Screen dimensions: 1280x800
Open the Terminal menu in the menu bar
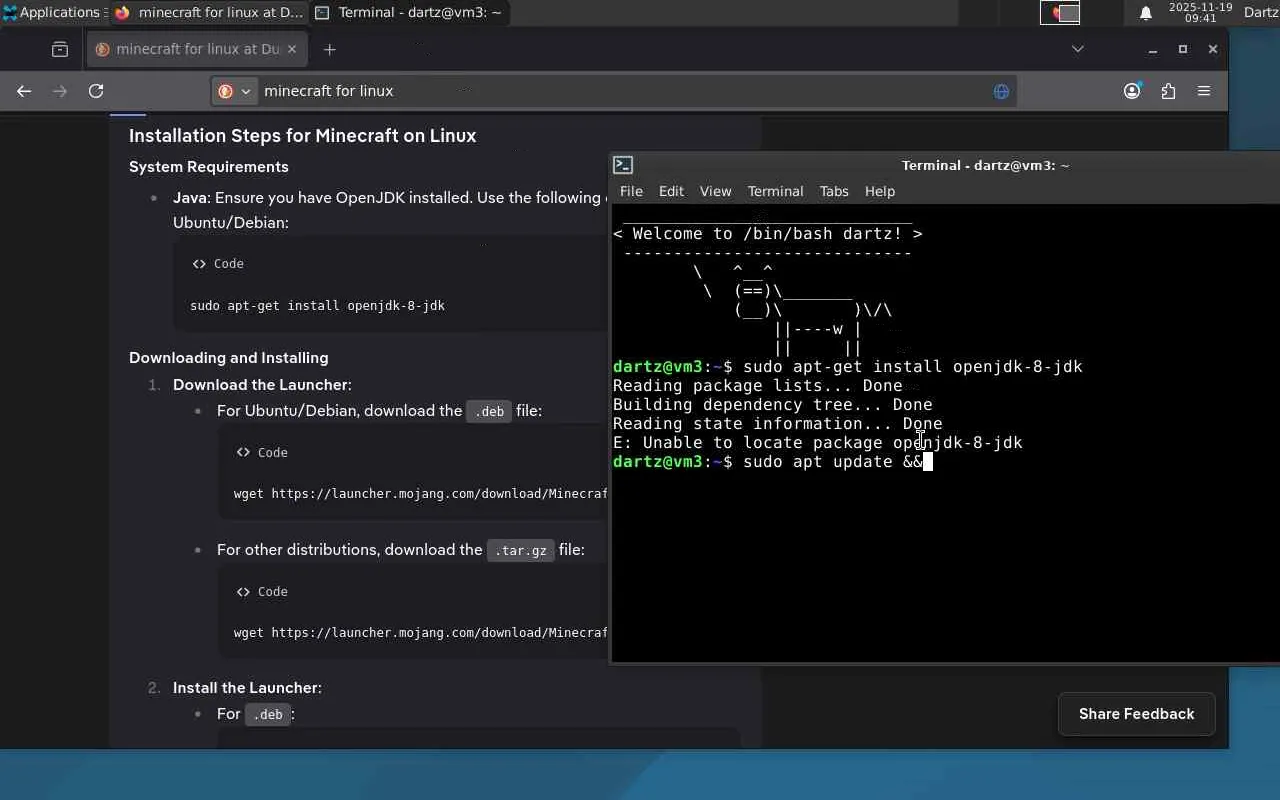775,191
